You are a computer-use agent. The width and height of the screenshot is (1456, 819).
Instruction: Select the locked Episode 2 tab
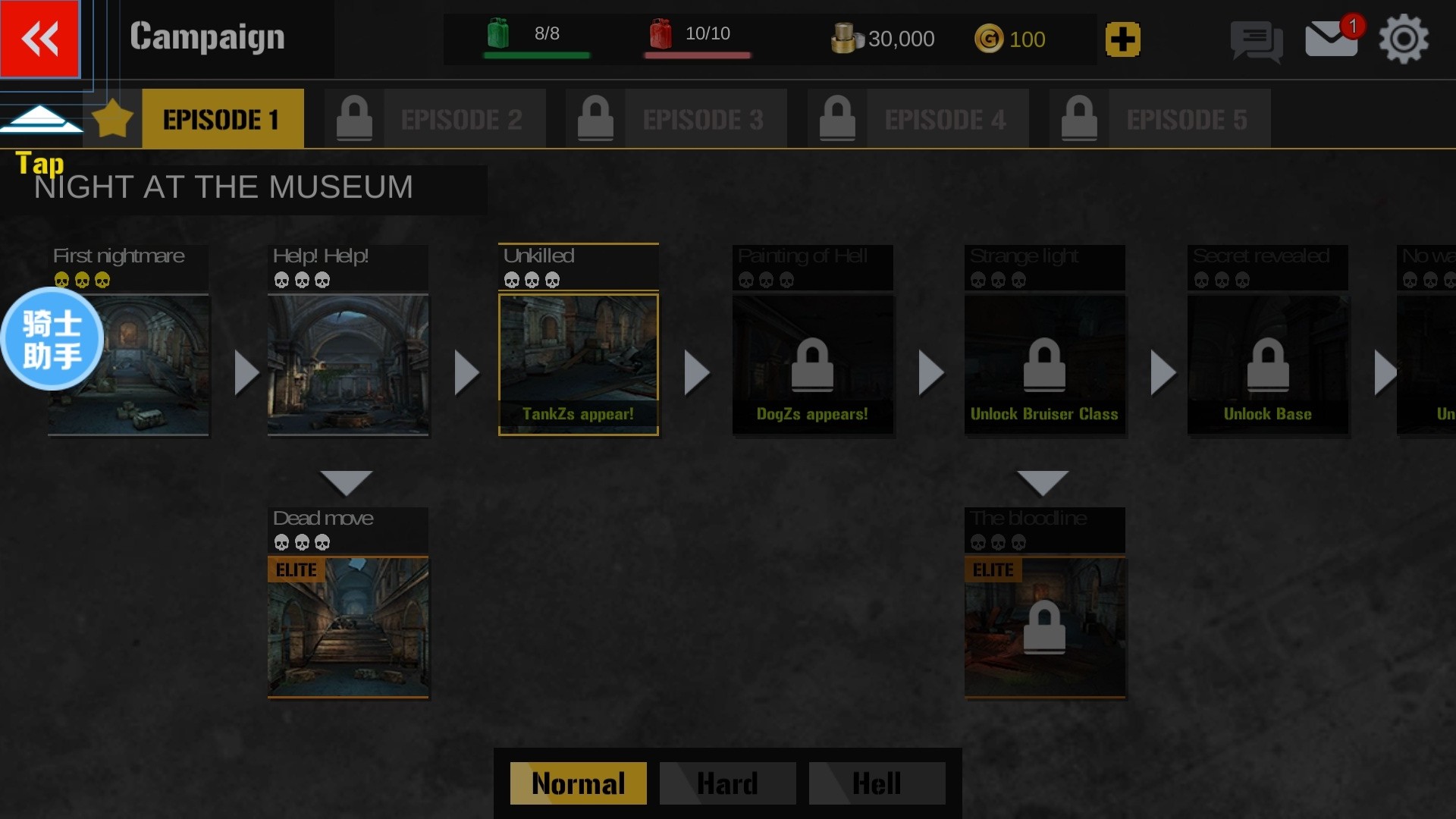click(x=435, y=119)
